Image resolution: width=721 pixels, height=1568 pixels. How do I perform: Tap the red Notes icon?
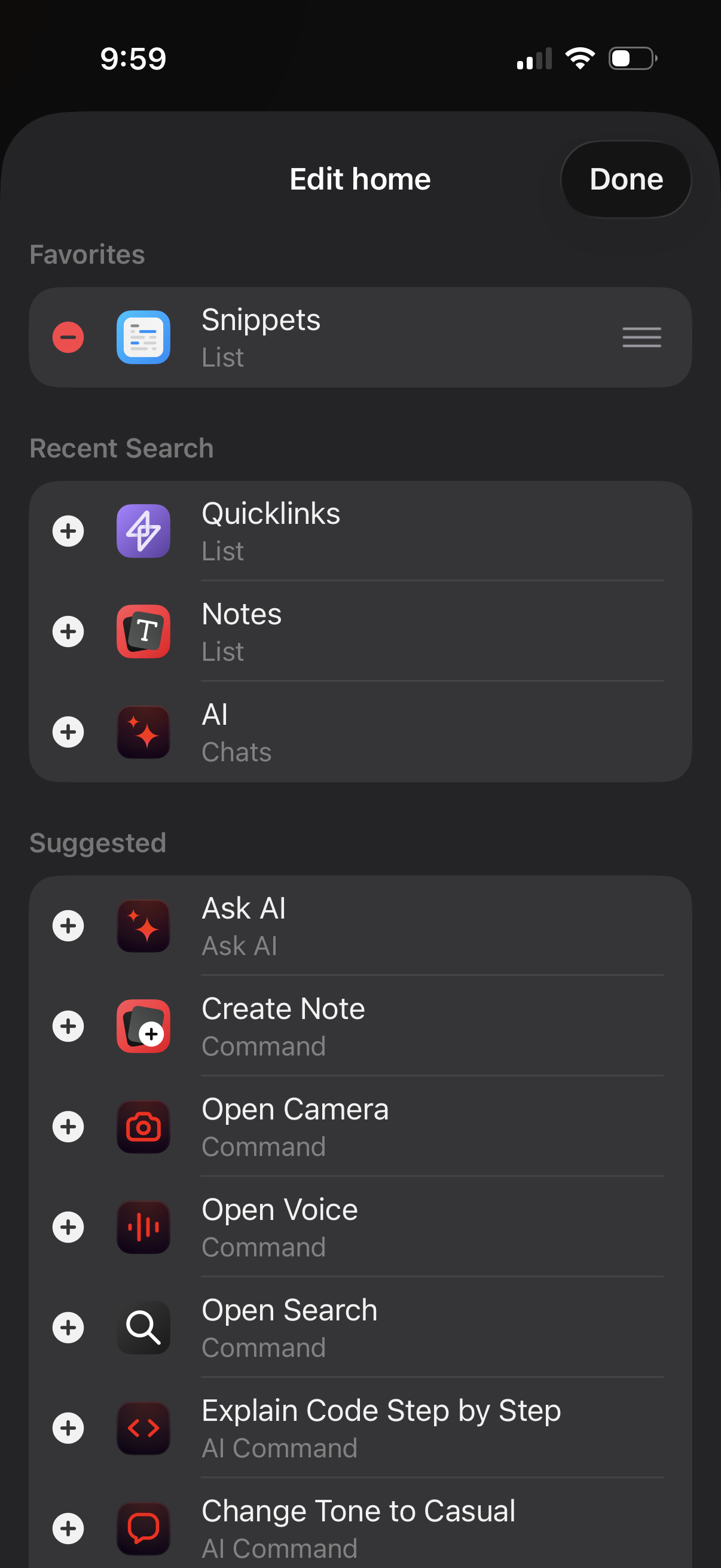click(x=143, y=632)
